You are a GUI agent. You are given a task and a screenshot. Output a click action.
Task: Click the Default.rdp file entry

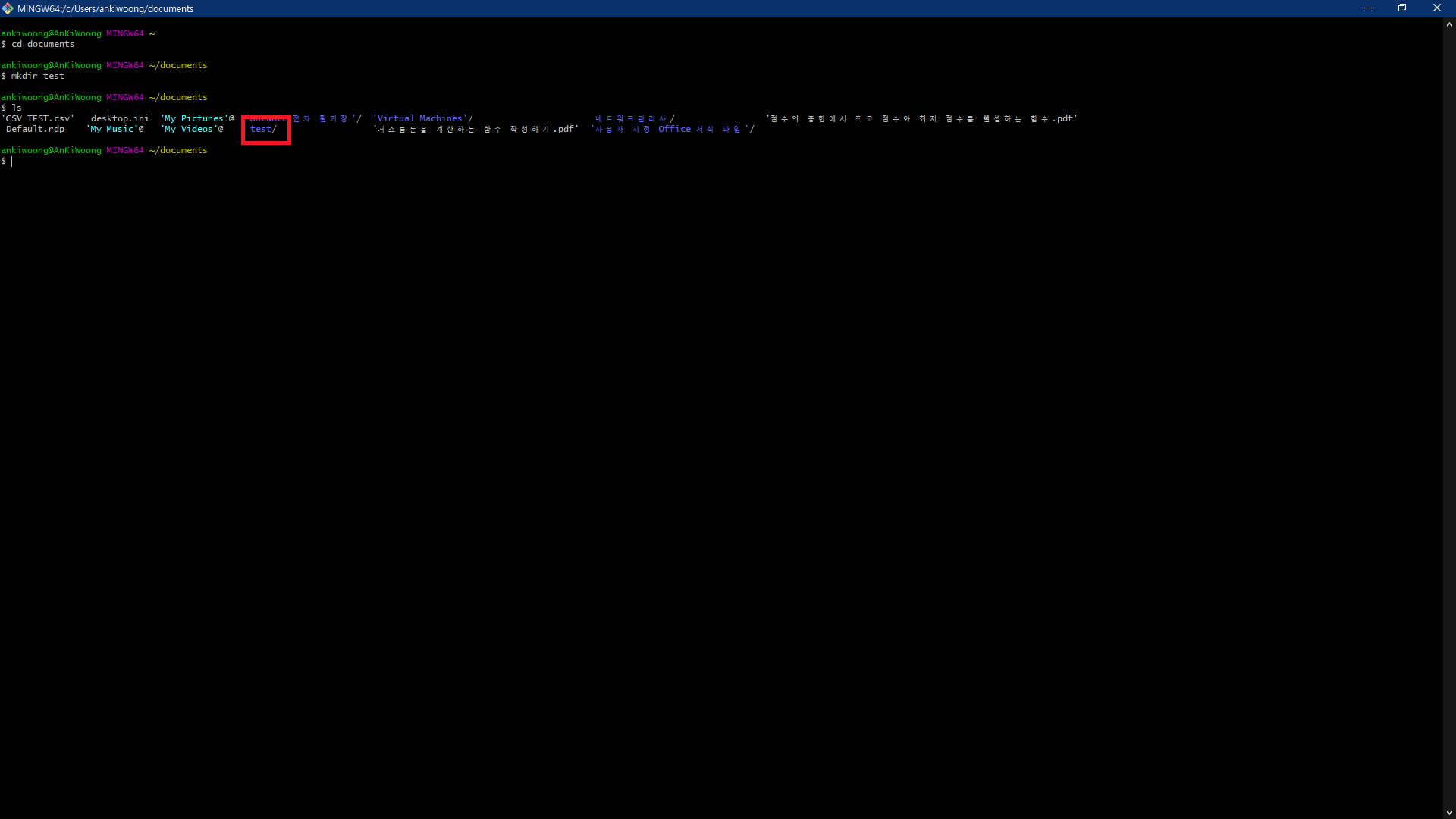(35, 130)
